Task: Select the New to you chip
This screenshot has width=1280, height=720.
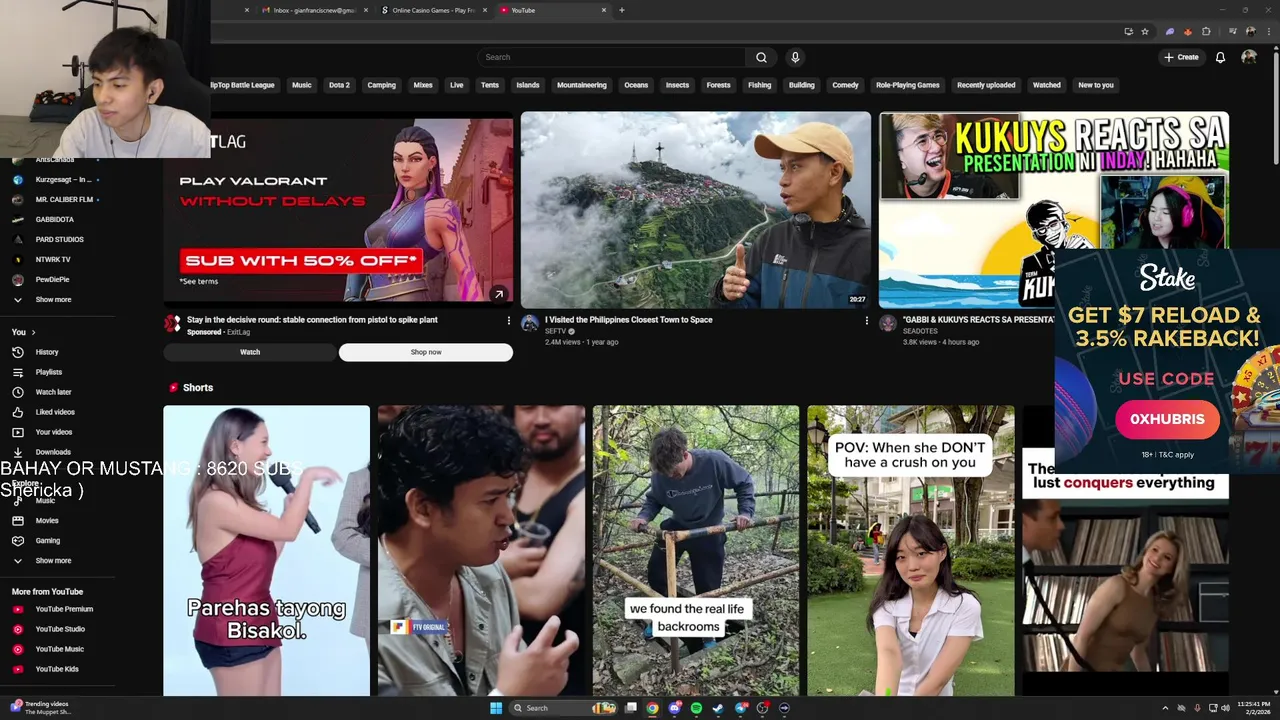Action: (x=1095, y=85)
